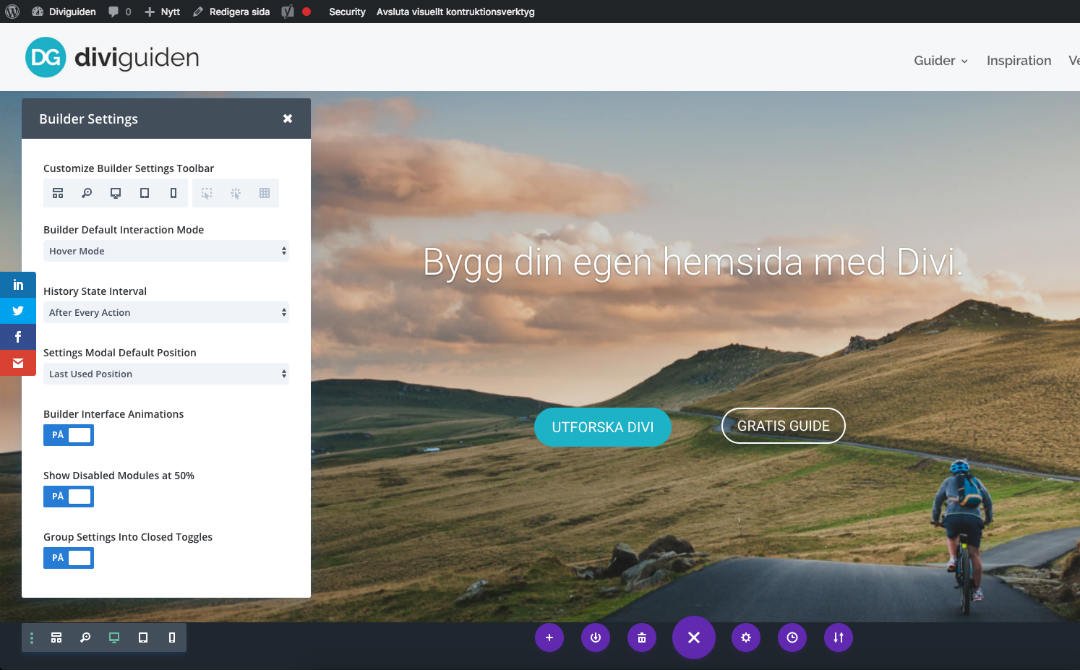This screenshot has height=670, width=1080.
Task: Toggle phone view icon in toolbar customizer
Action: [174, 193]
